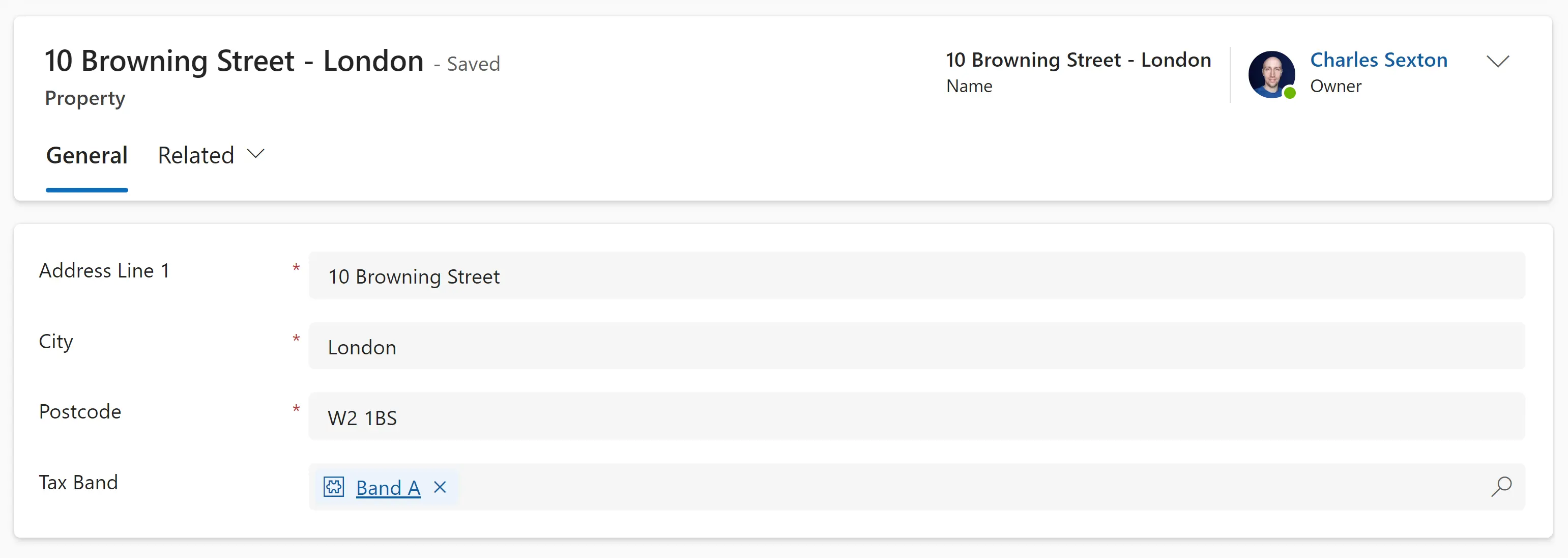Click the Name value in header

pos(1078,60)
